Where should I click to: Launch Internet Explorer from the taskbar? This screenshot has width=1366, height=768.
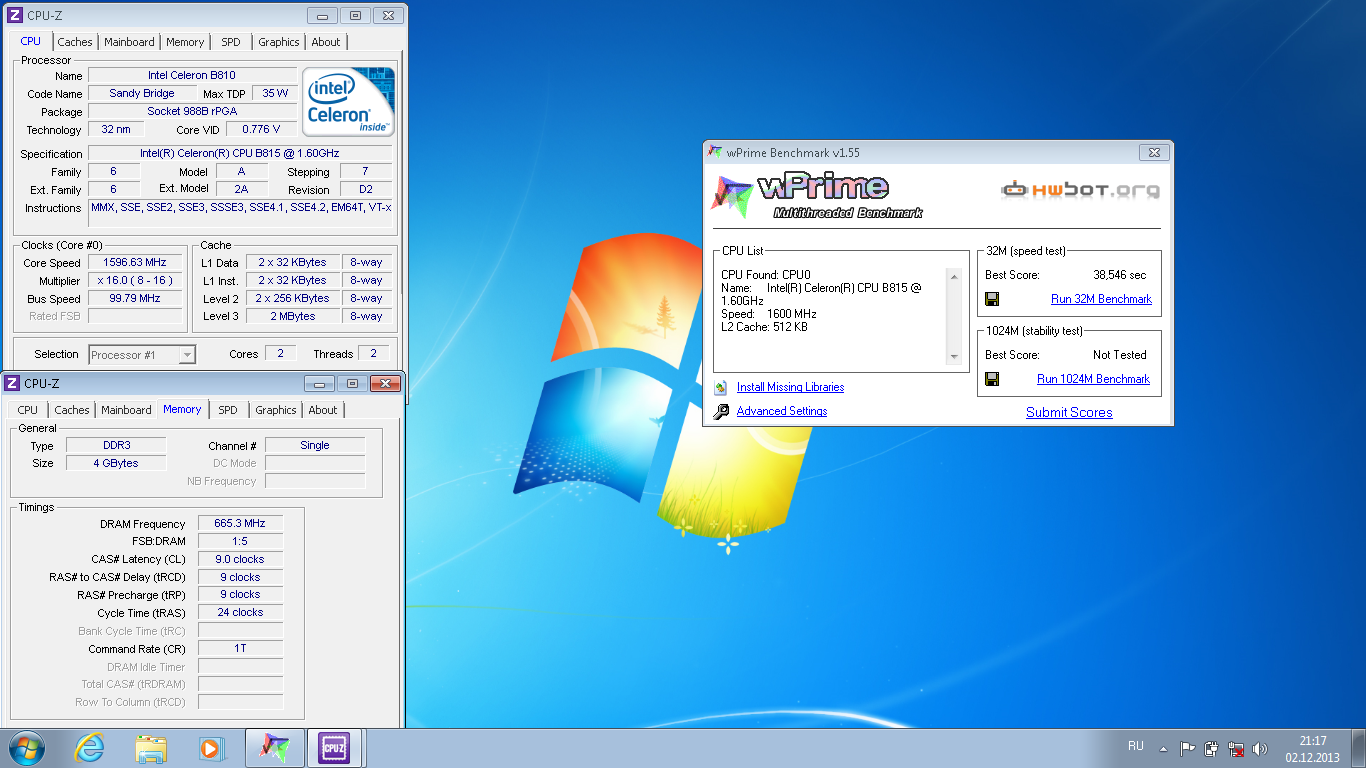[90, 748]
